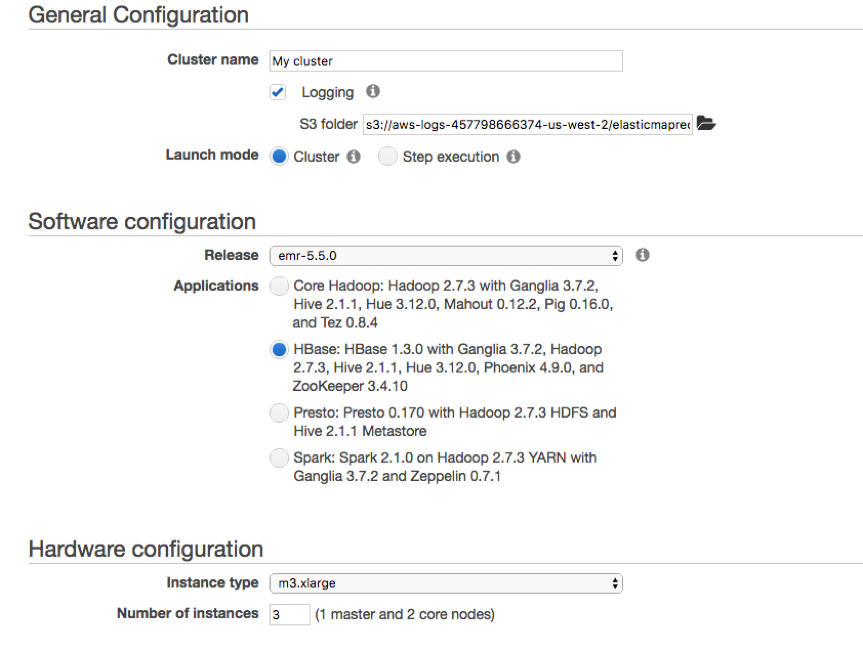Viewport: 863px width, 654px height.
Task: Select the Step execution radio button
Action: point(388,157)
